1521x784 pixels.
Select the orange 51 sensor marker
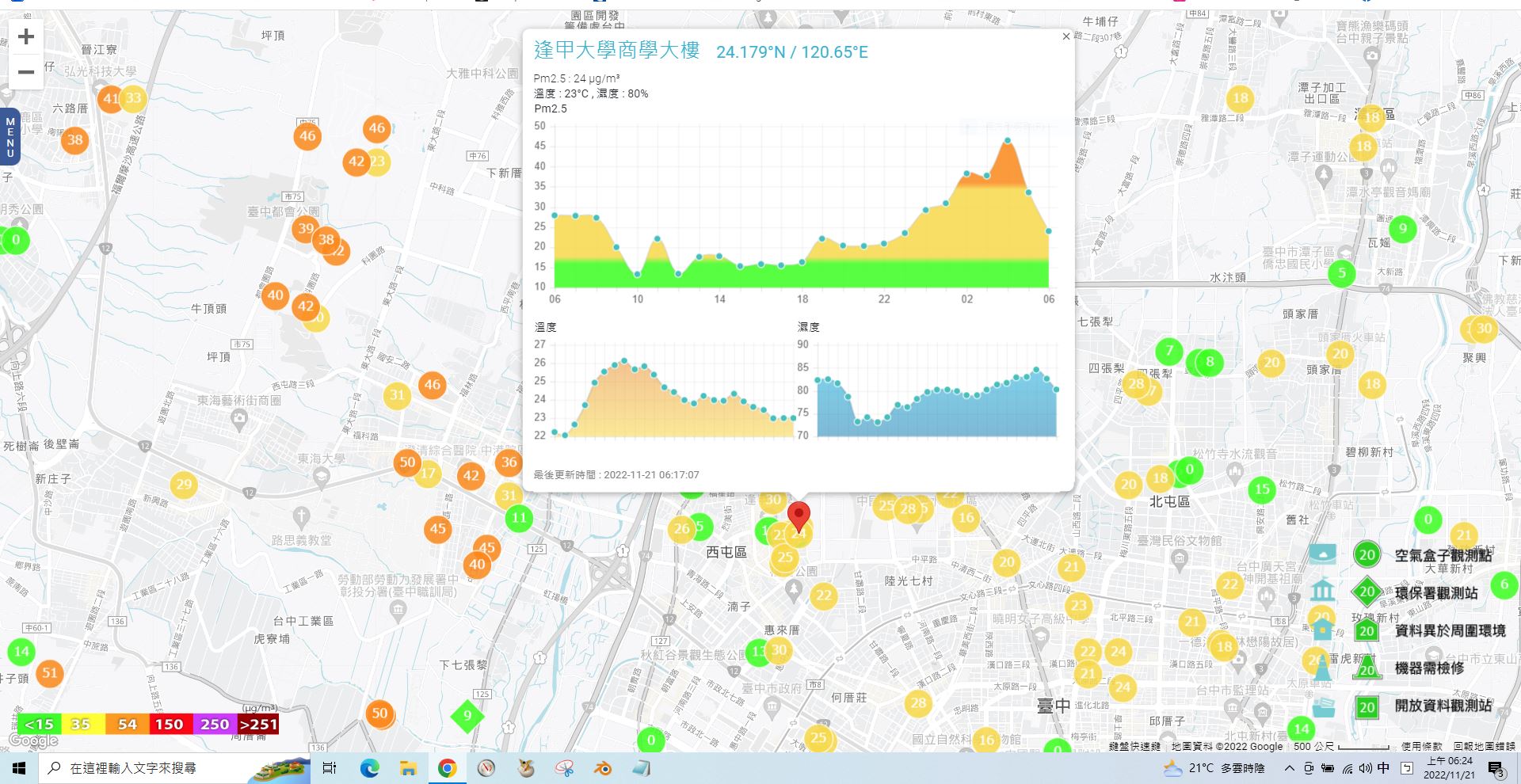click(x=50, y=673)
